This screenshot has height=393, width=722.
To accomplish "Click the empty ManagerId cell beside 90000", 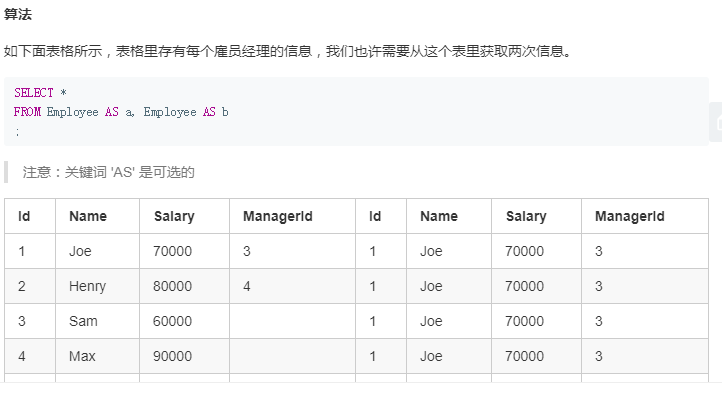I will tap(292, 356).
